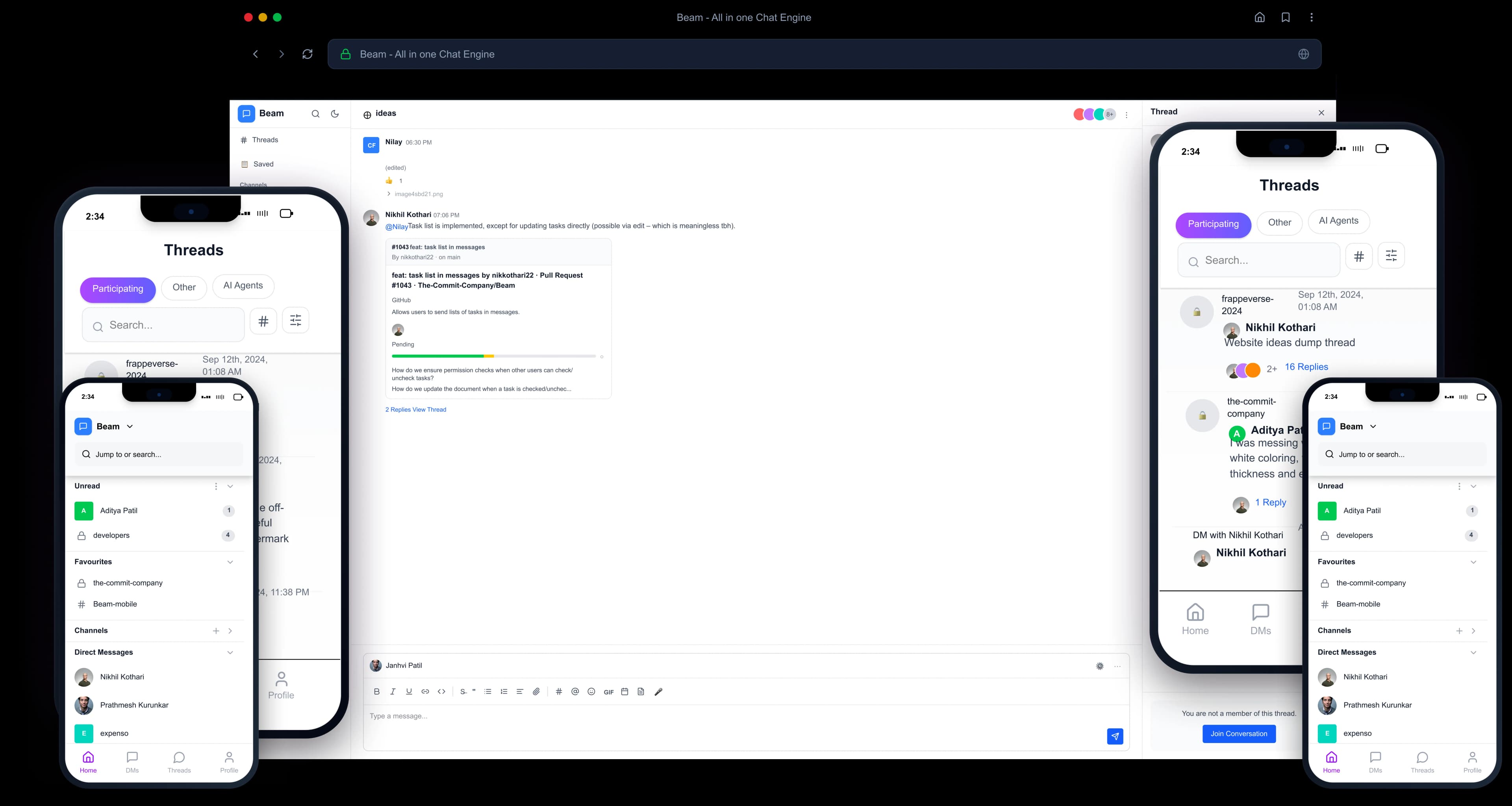Viewport: 1512px width, 806px height.
Task: Record voice with the microphone icon
Action: point(659,691)
